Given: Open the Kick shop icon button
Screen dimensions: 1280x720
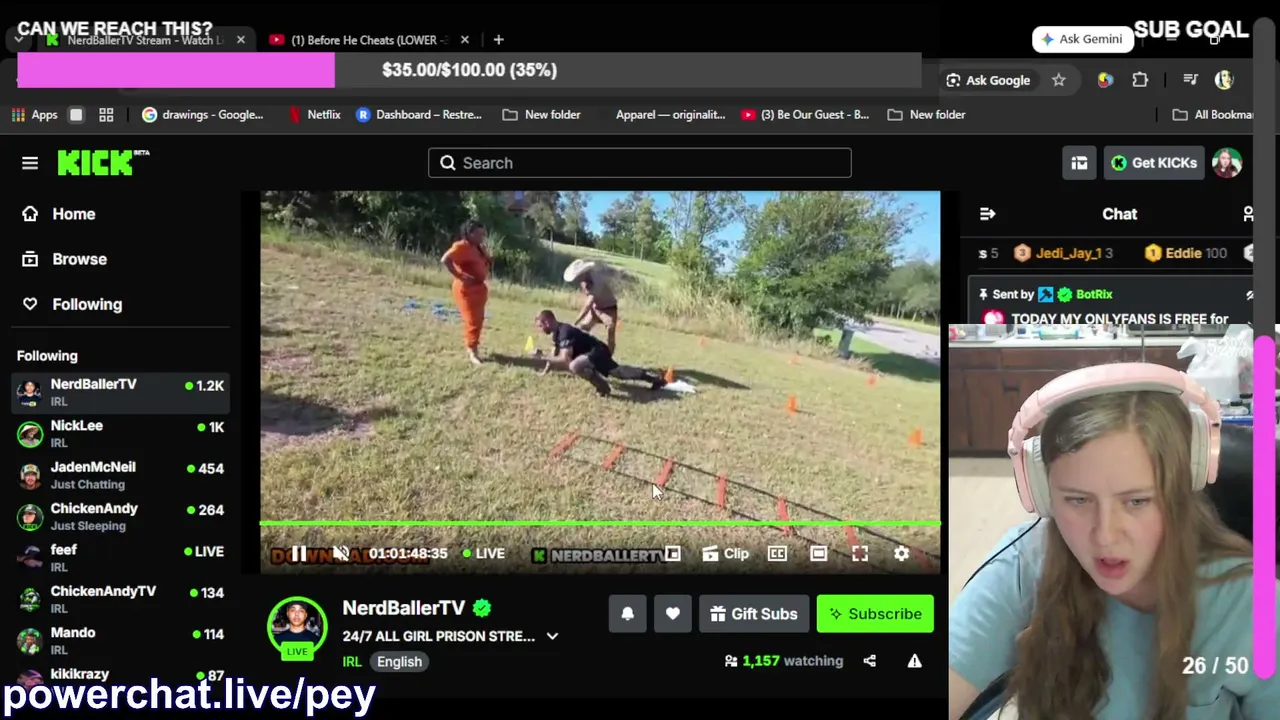Looking at the screenshot, I should (x=1079, y=163).
